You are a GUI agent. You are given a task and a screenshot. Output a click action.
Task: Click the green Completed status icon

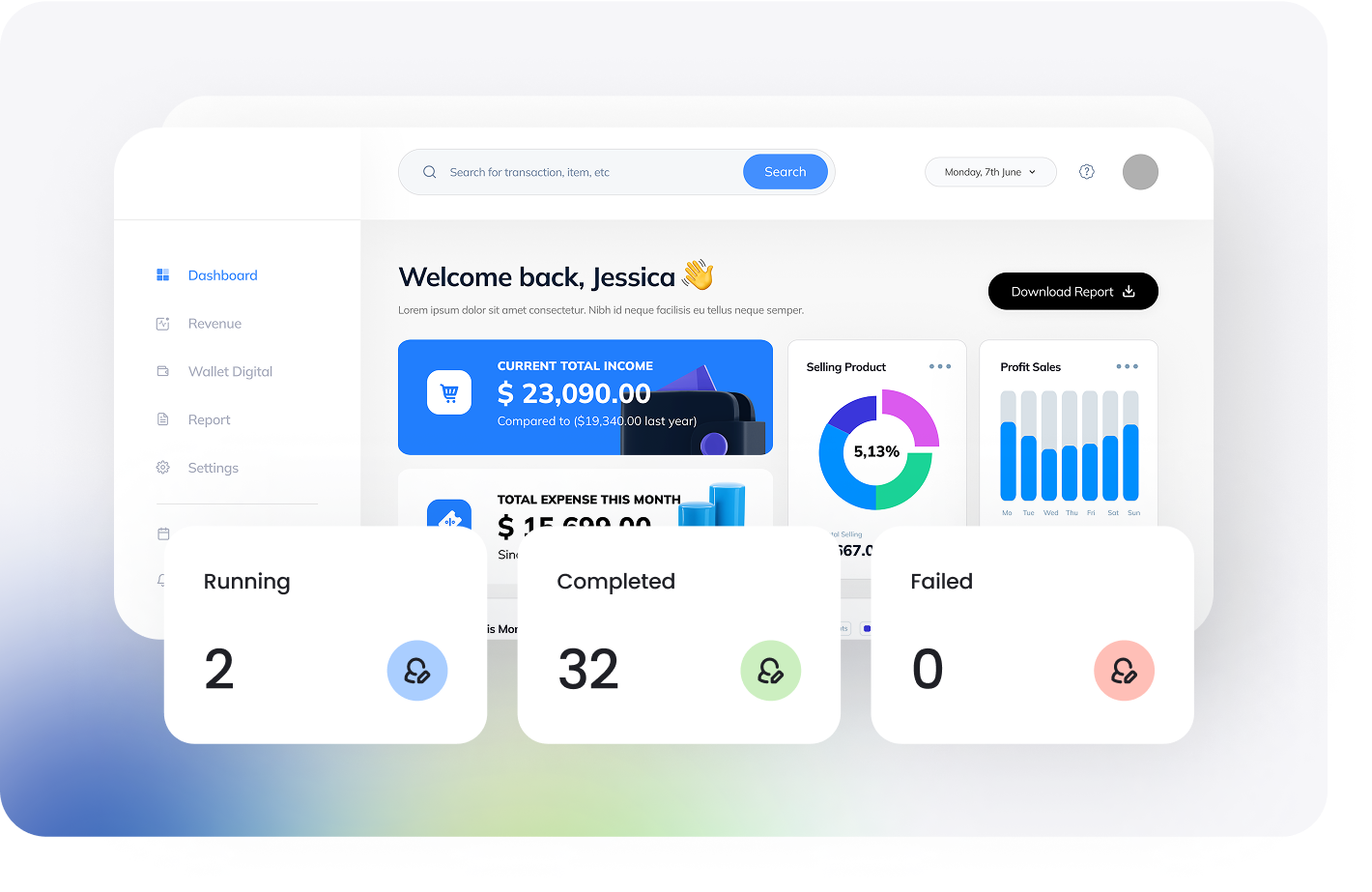[x=771, y=671]
